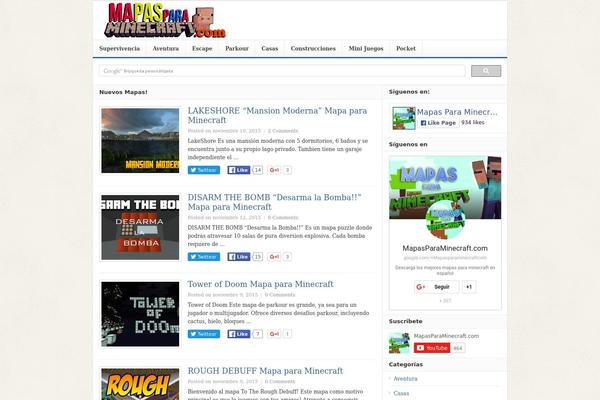Screen dimensions: 600x400
Task: Open Aventura in the Categorías list
Action: point(405,379)
